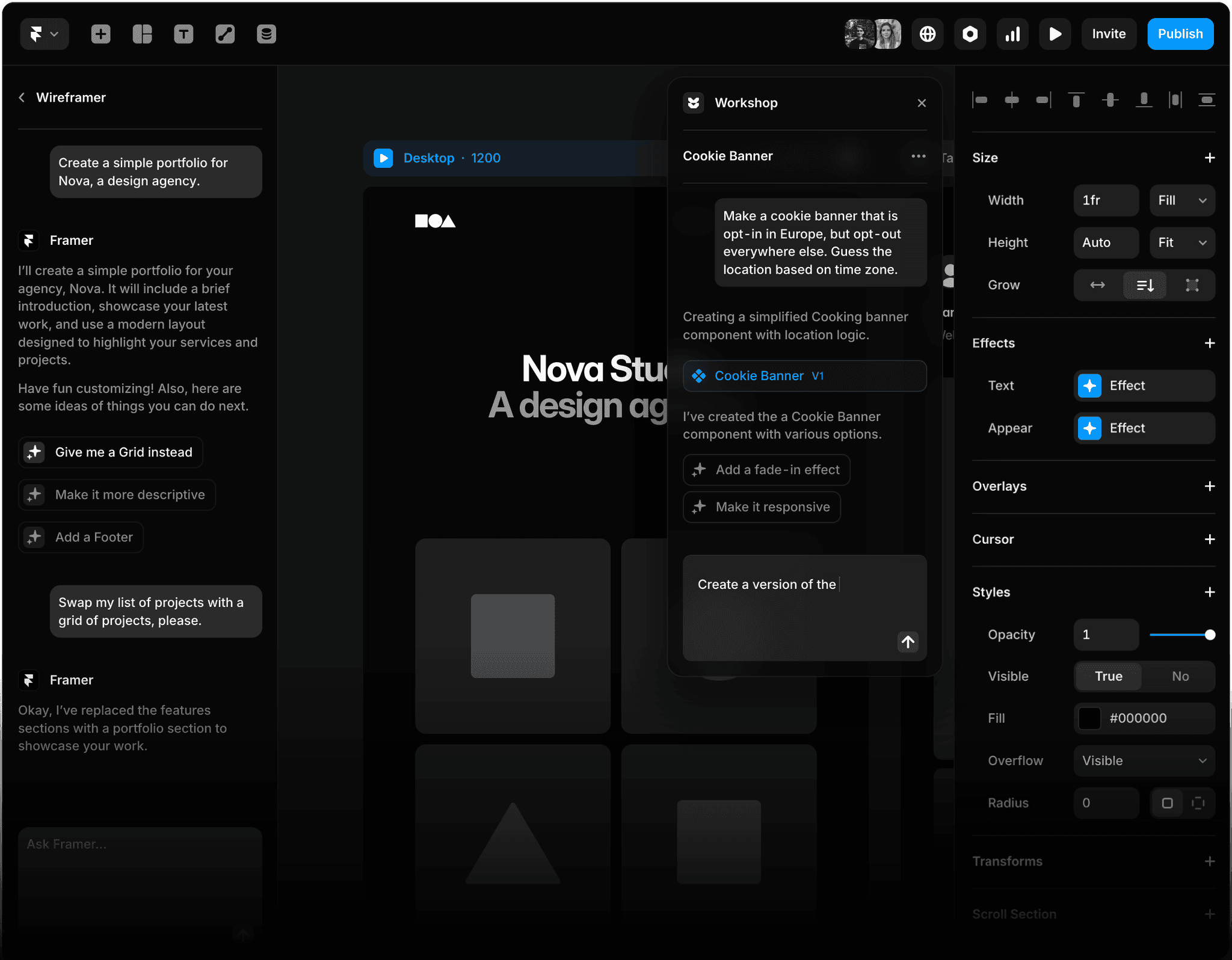Image resolution: width=1232 pixels, height=960 pixels.
Task: Distribute vertically icon
Action: (x=1206, y=100)
